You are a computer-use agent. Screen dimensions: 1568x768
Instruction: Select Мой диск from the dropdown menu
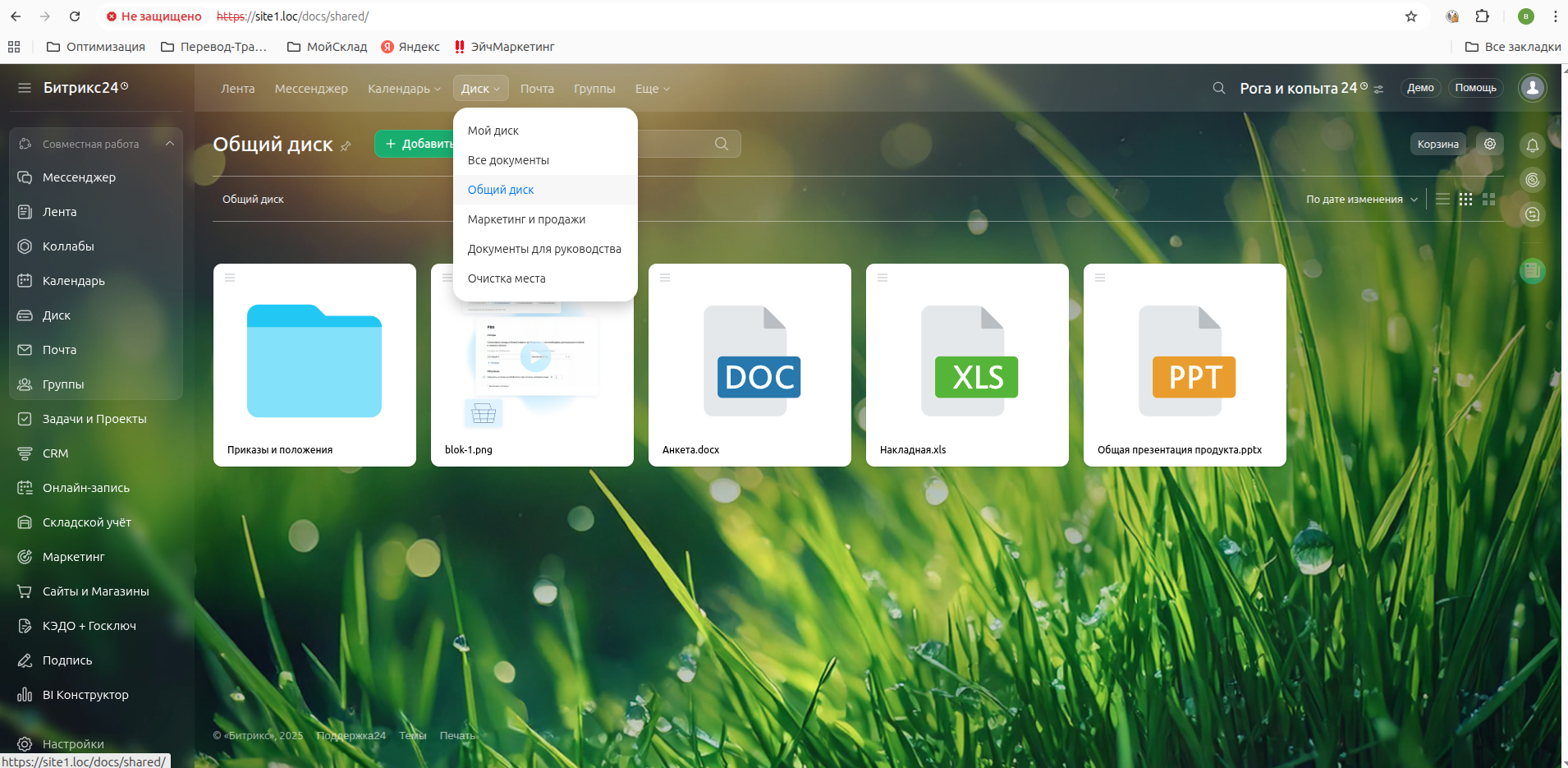pyautogui.click(x=493, y=131)
